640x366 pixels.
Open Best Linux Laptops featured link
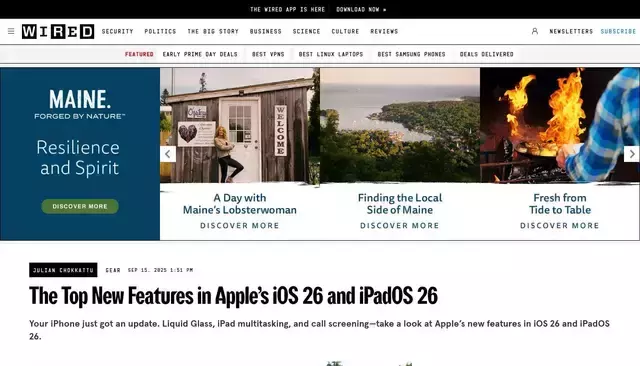(x=331, y=54)
